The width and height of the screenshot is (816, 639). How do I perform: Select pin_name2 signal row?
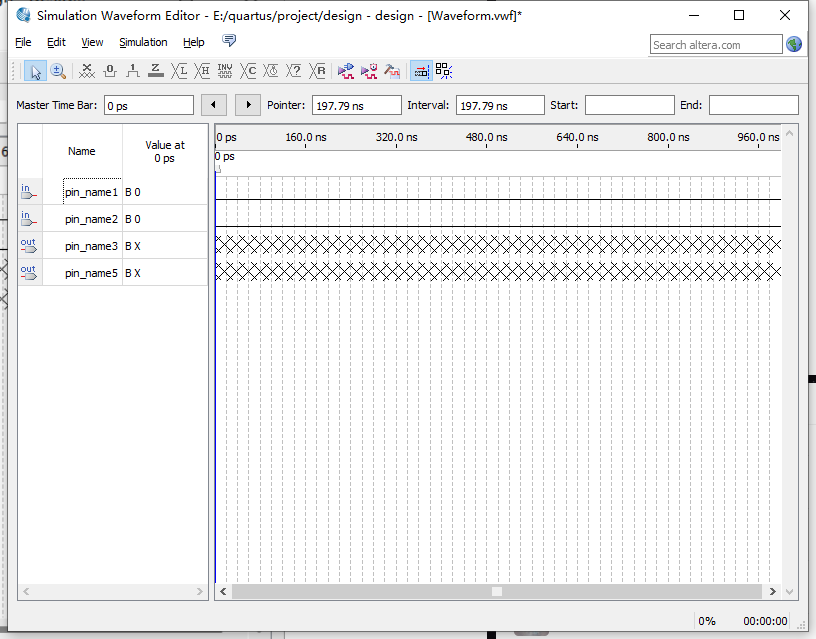coord(113,219)
